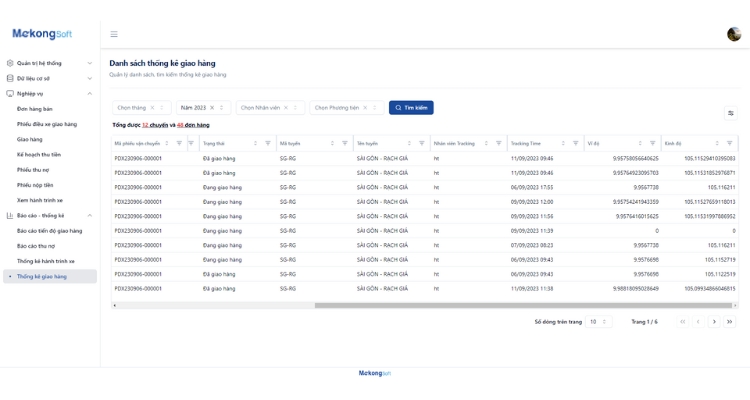Click the 12 chuyến link
This screenshot has height=400, width=750.
(155, 125)
